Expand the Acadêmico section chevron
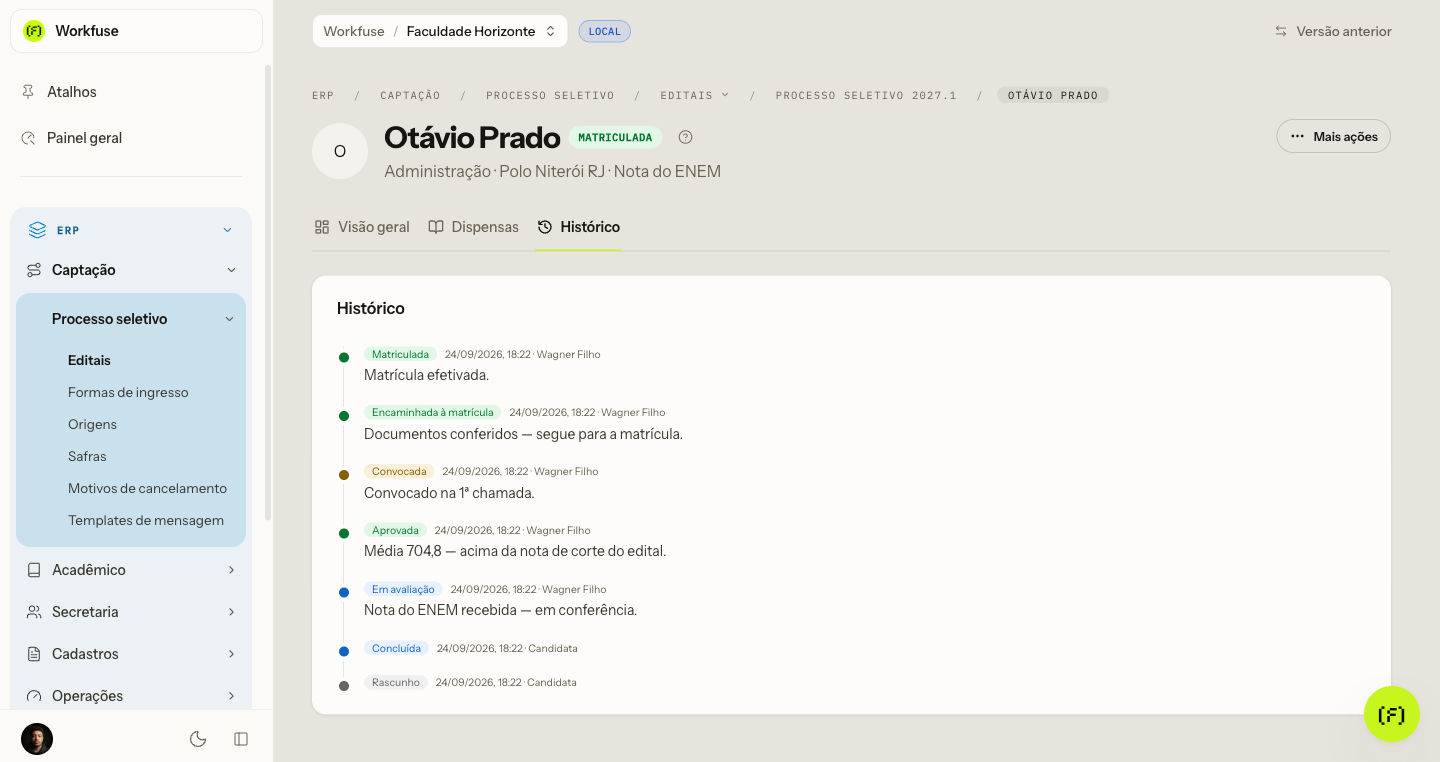The image size is (1440, 762). point(231,570)
